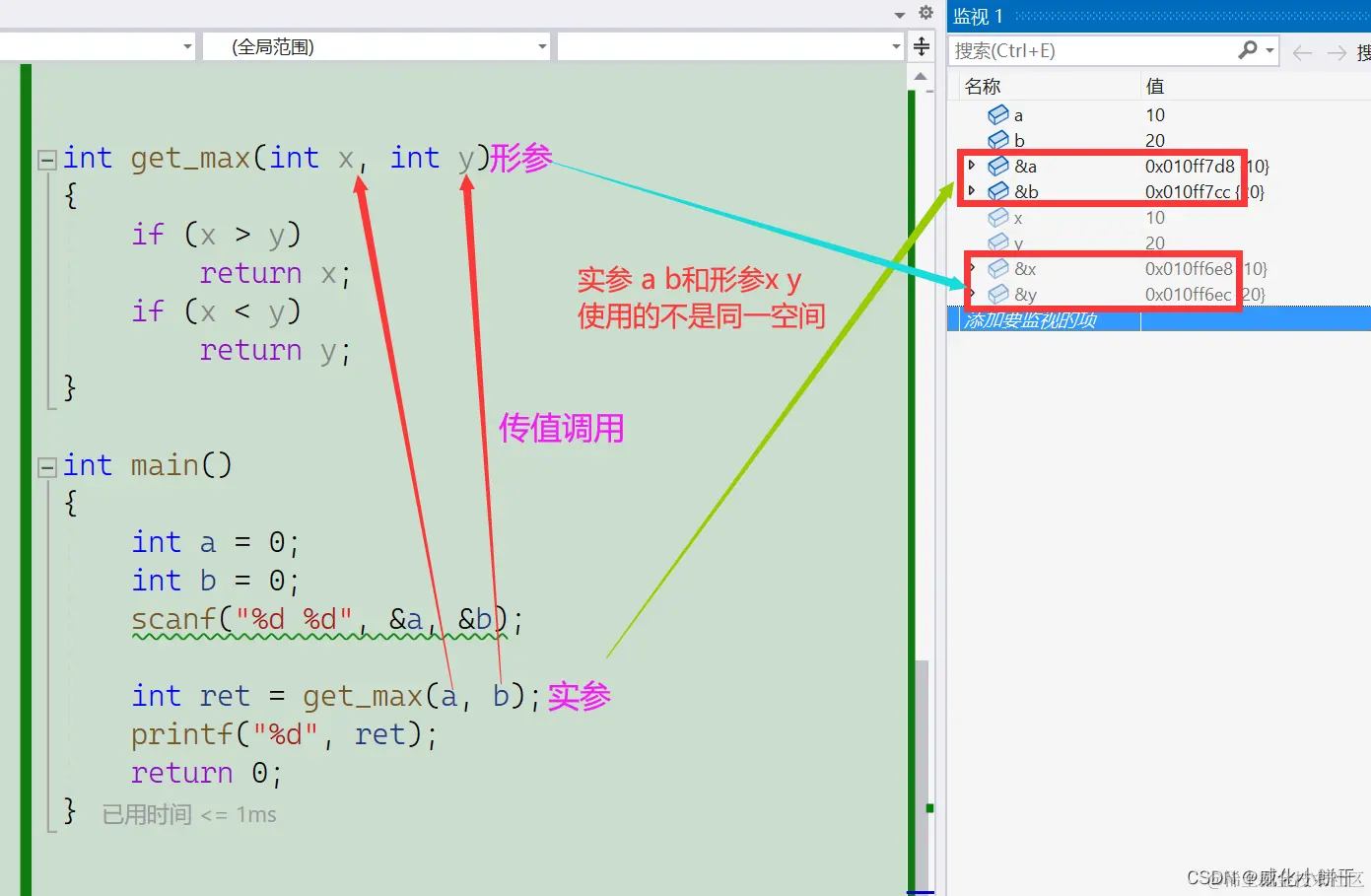Click printf in the code
Image resolution: width=1371 pixels, height=896 pixels.
point(182,734)
